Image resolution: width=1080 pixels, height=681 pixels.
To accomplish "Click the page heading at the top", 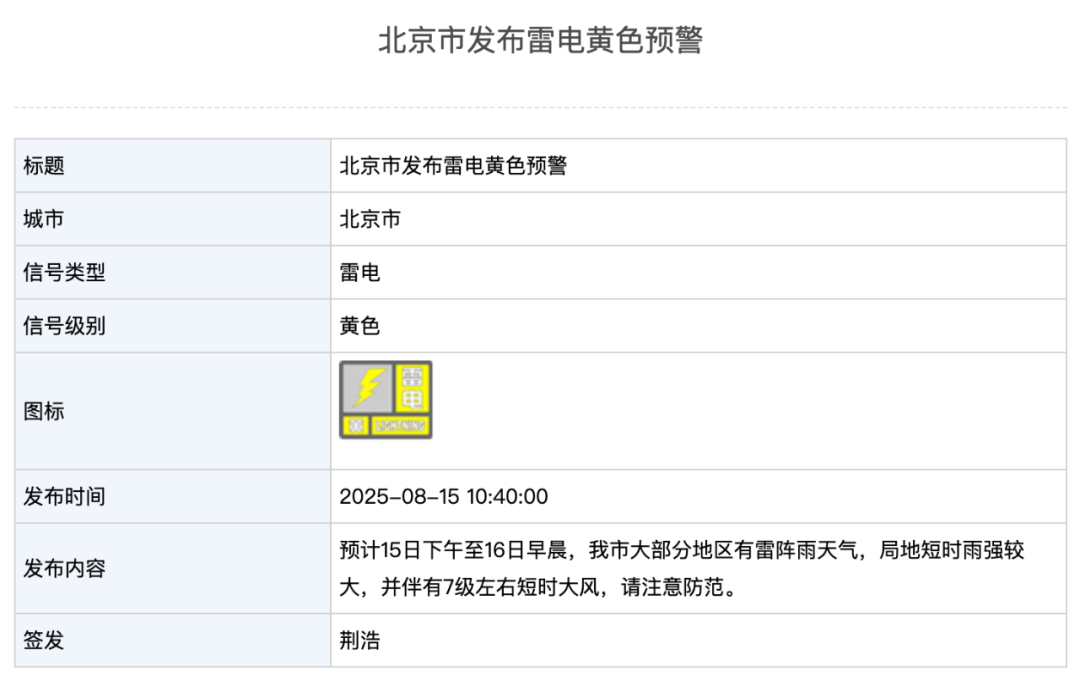I will point(540,40).
